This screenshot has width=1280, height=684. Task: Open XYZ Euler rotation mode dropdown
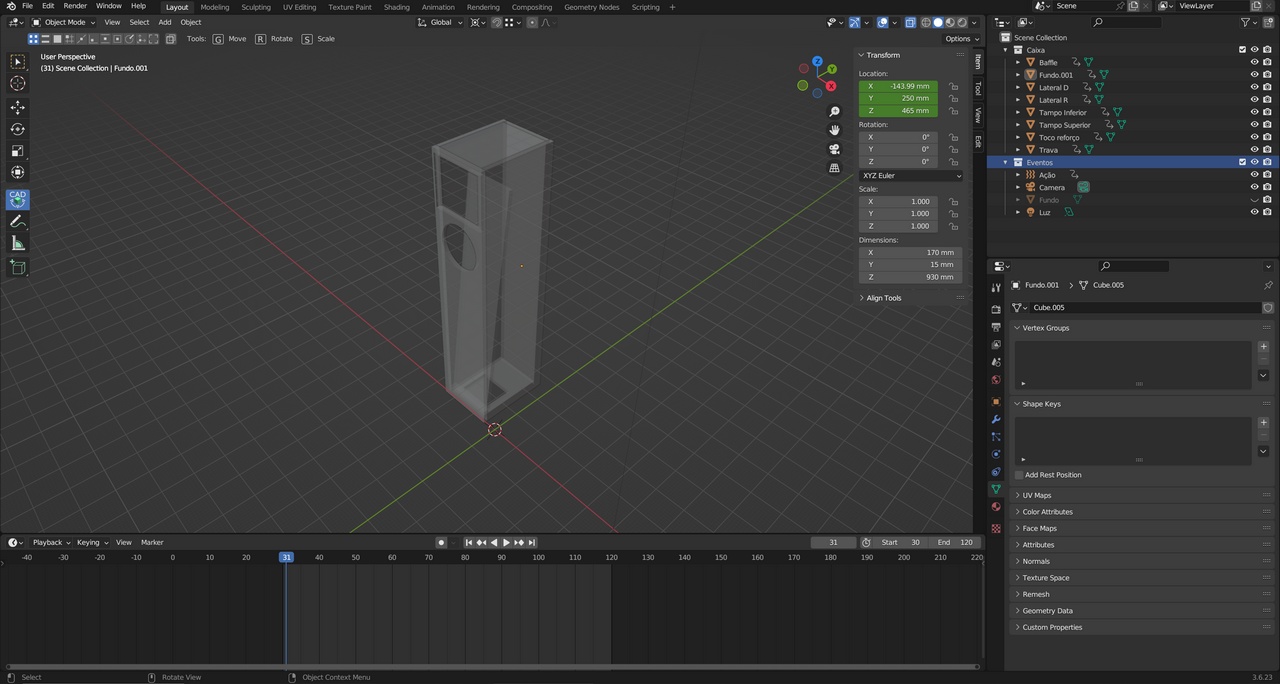pyautogui.click(x=911, y=176)
